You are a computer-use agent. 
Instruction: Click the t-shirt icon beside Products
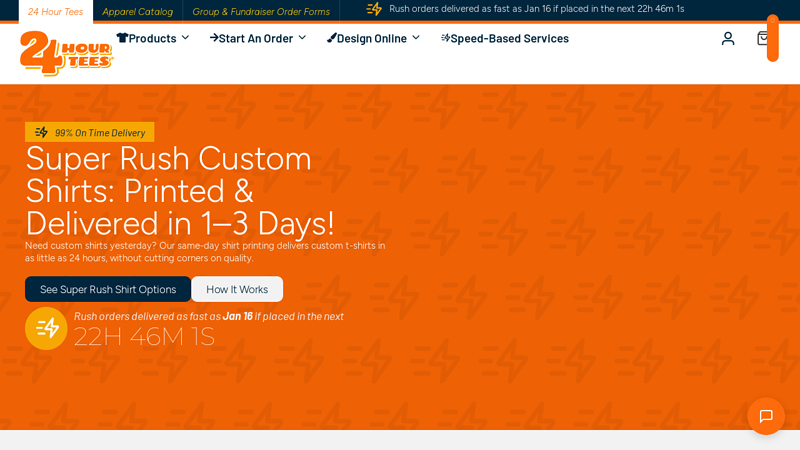(122, 38)
